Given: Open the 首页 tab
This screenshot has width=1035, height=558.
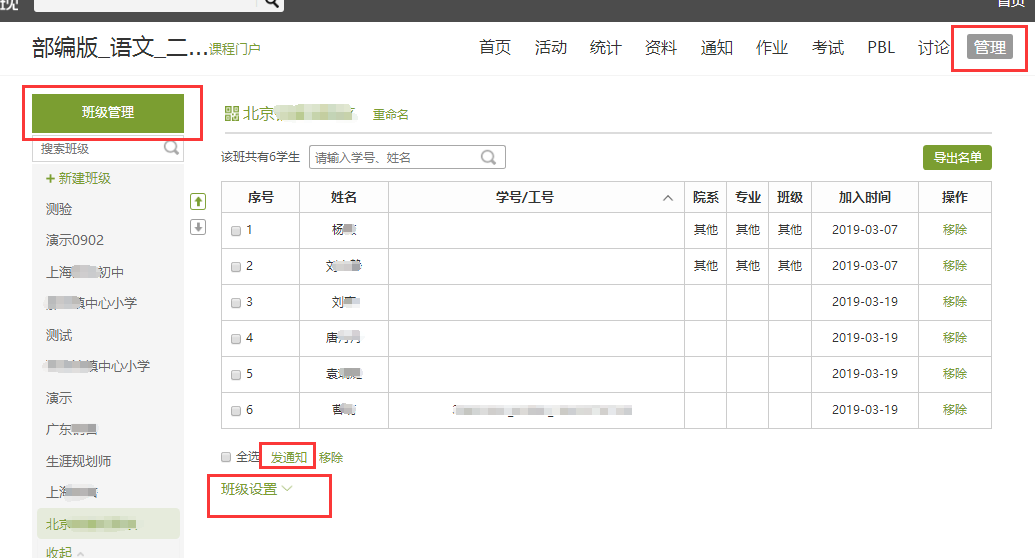Looking at the screenshot, I should 495,48.
